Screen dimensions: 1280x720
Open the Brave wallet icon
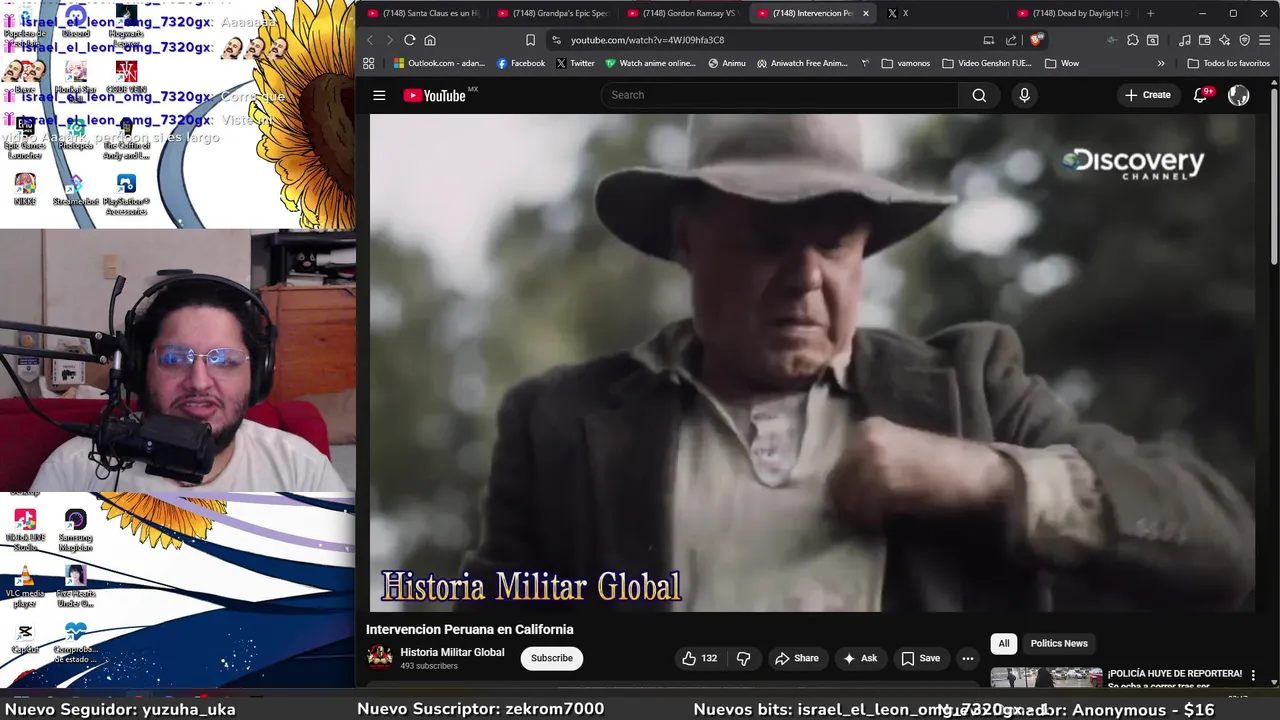(x=1205, y=40)
